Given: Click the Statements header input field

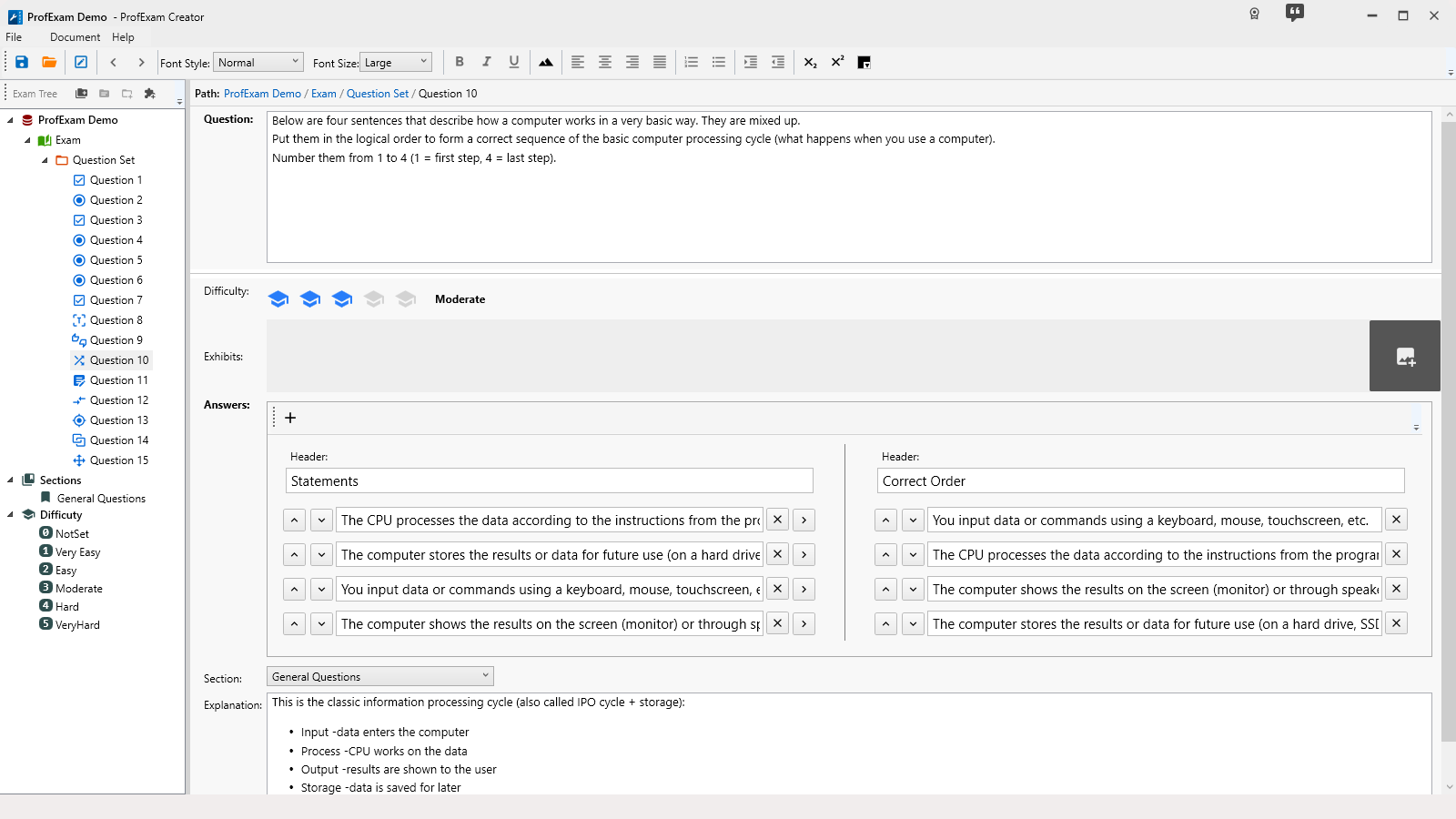Looking at the screenshot, I should [x=549, y=480].
